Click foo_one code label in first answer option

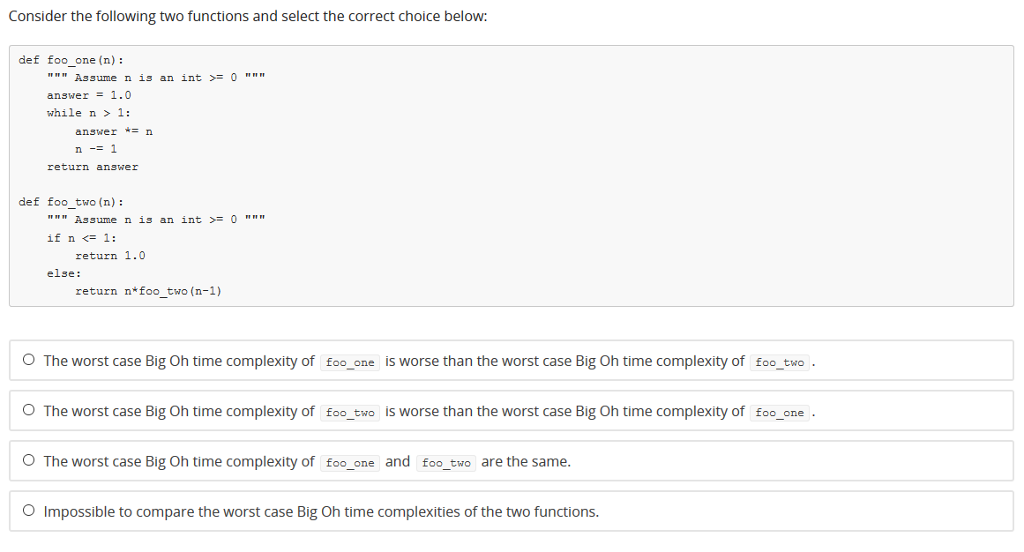pos(350,362)
